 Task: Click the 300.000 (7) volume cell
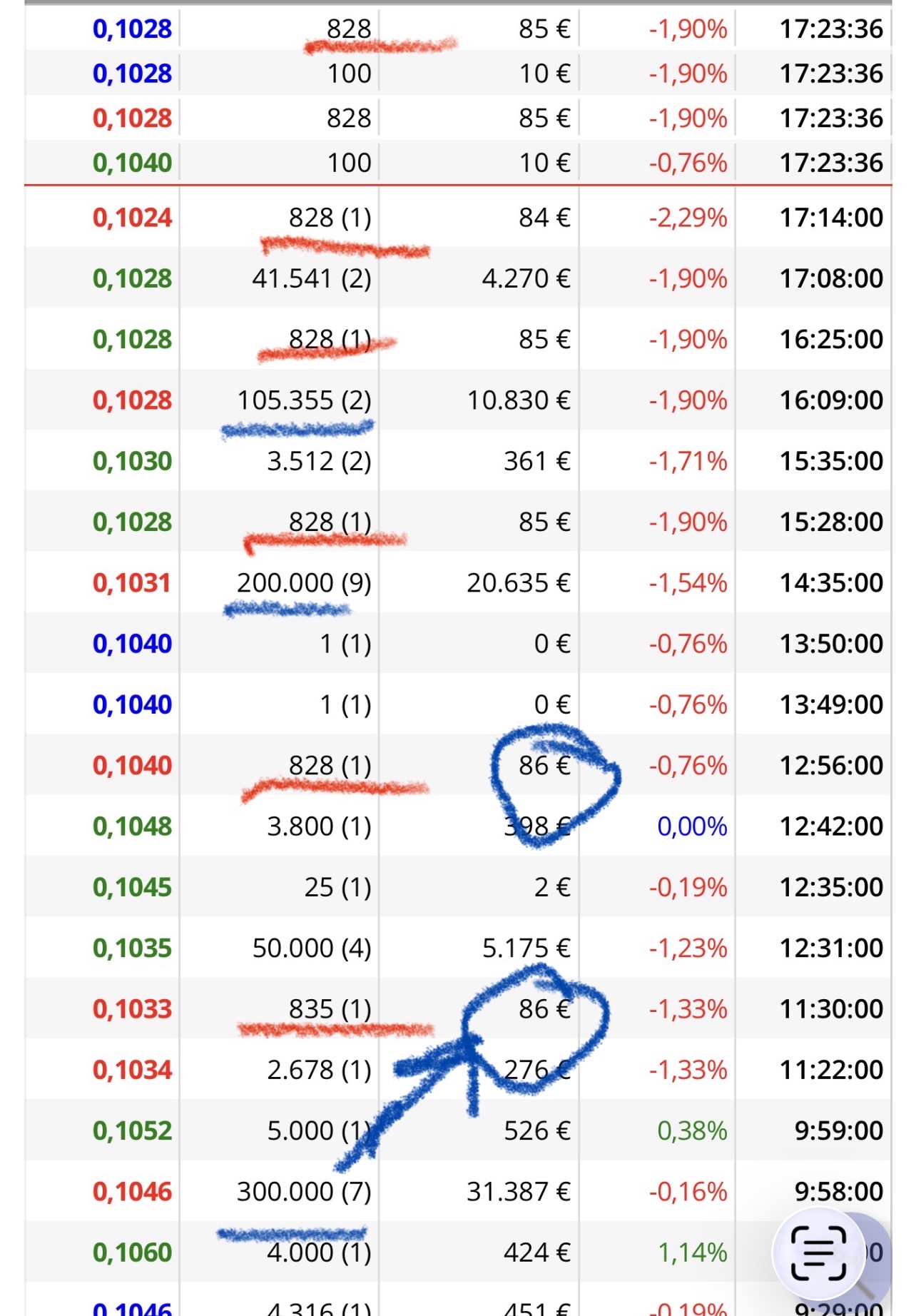(x=304, y=1192)
